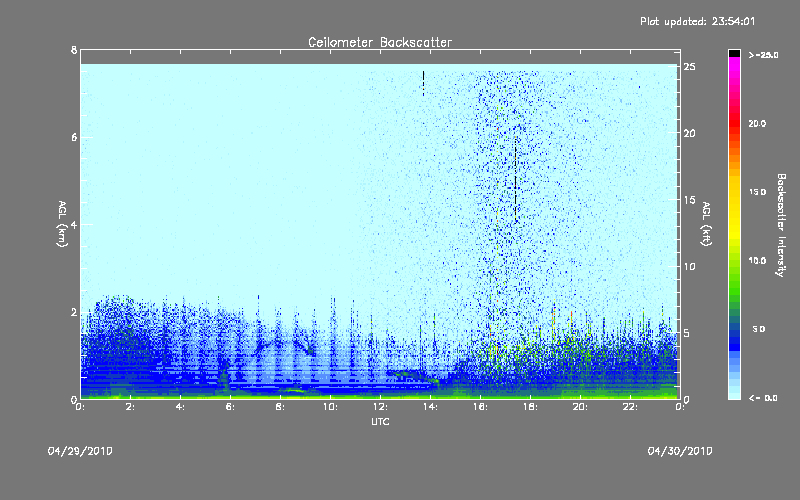This screenshot has height=500, width=800.
Task: Click the '25' tick on the kft axis
Action: 689,67
